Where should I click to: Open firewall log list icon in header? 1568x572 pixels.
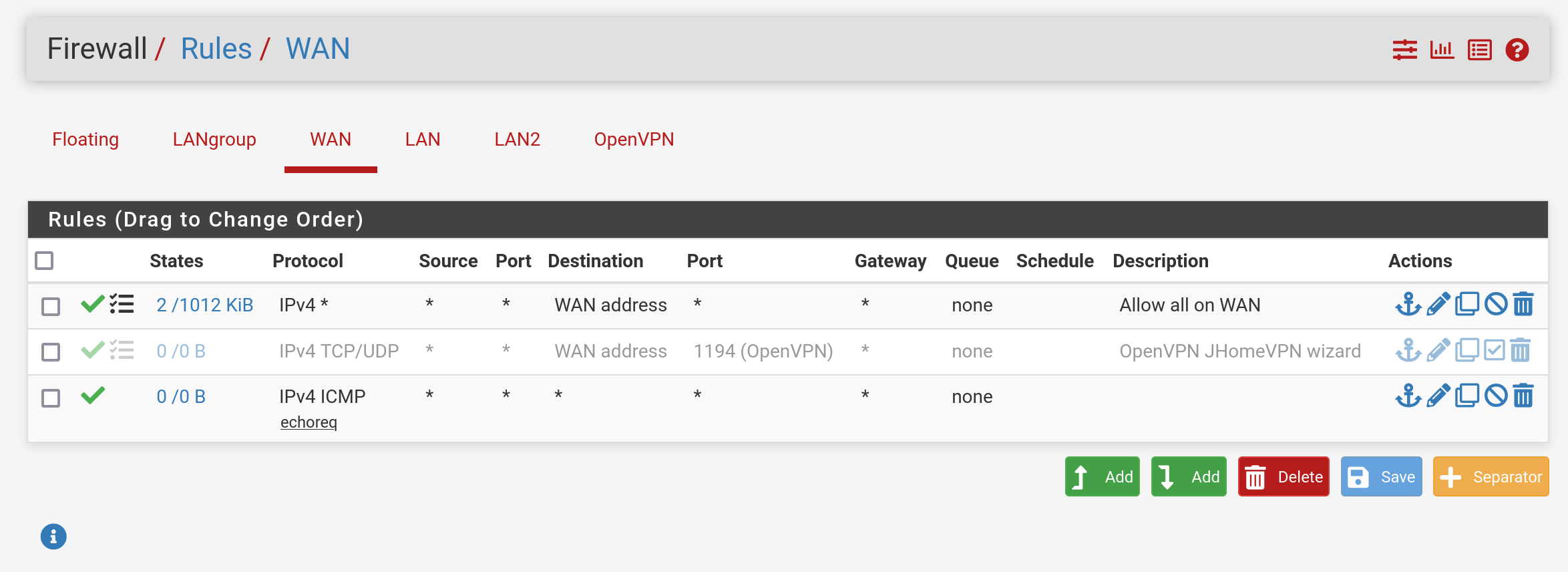point(1480,50)
